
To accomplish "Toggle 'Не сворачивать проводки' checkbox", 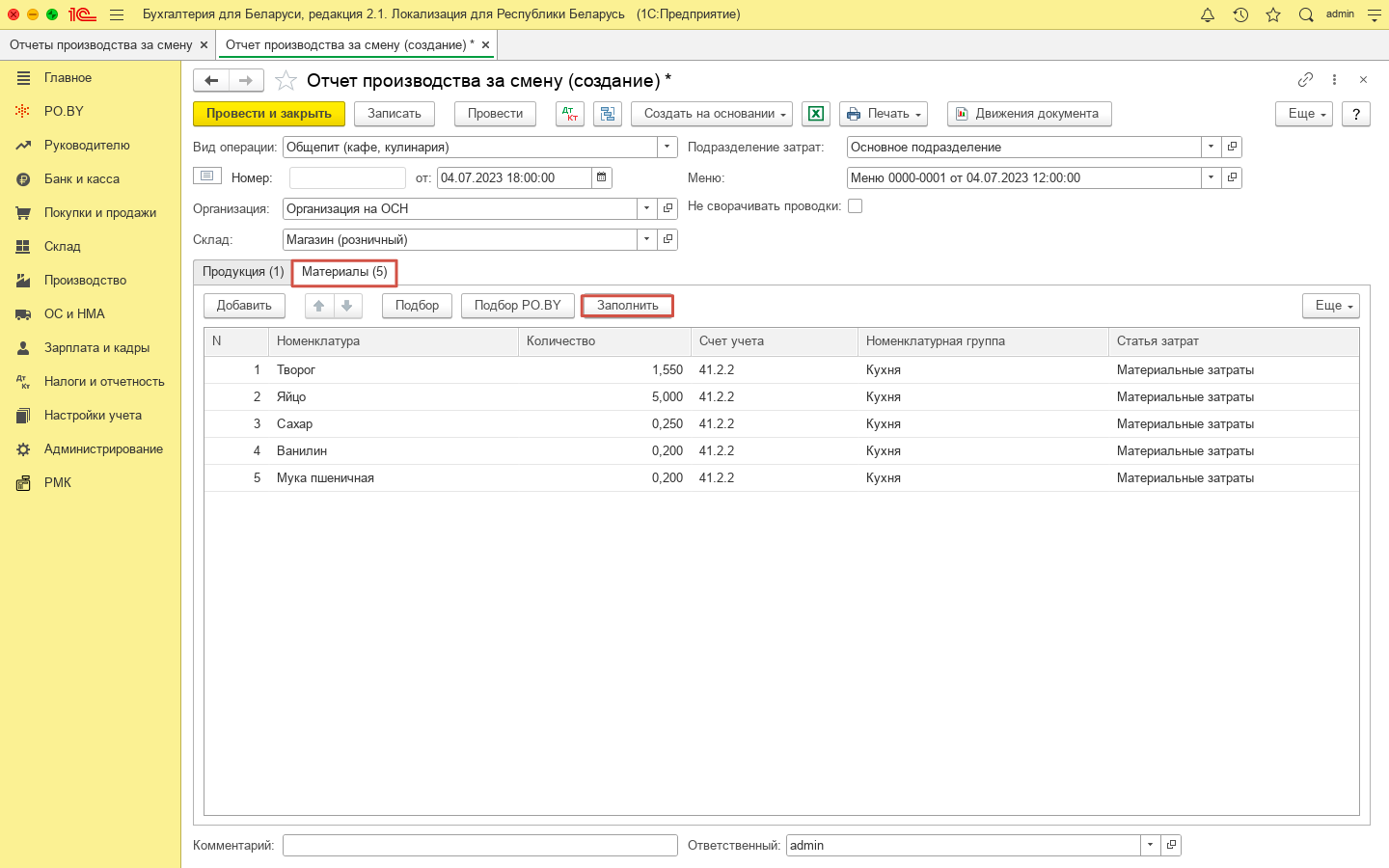I will [855, 206].
